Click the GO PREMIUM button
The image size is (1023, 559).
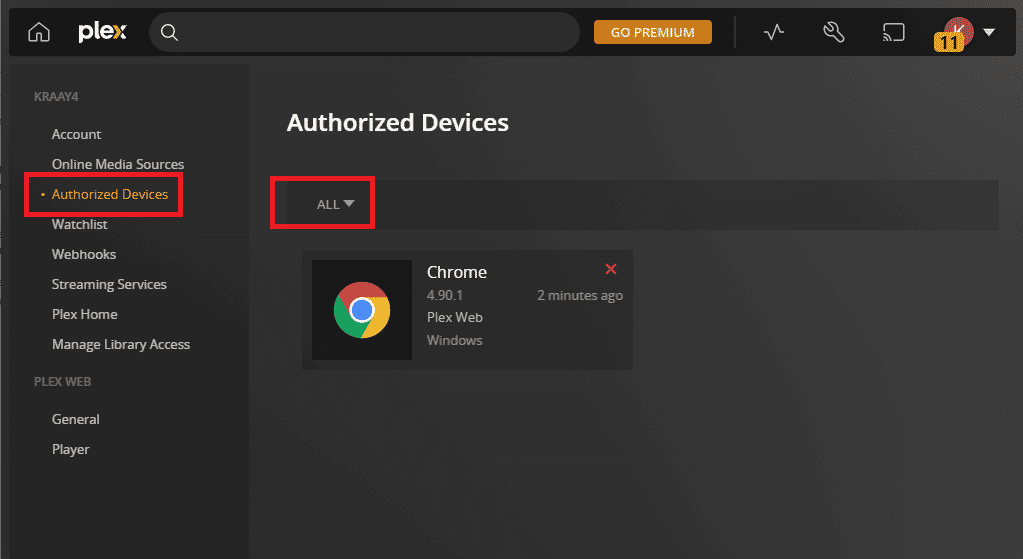652,32
